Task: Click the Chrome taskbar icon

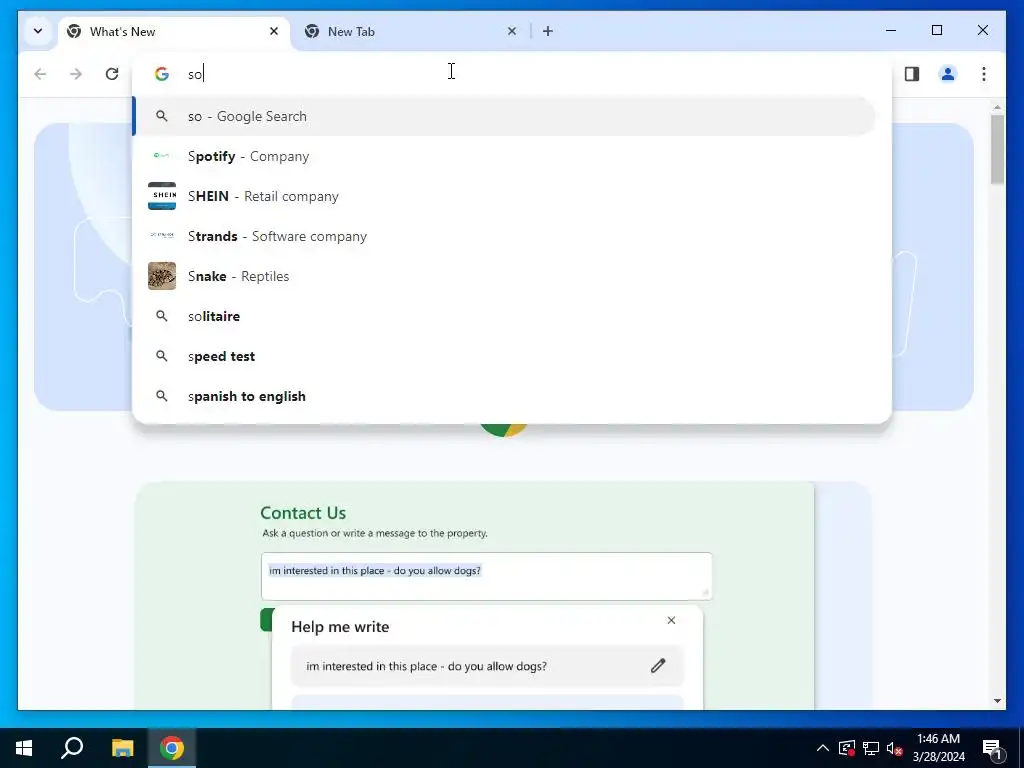Action: 172,748
